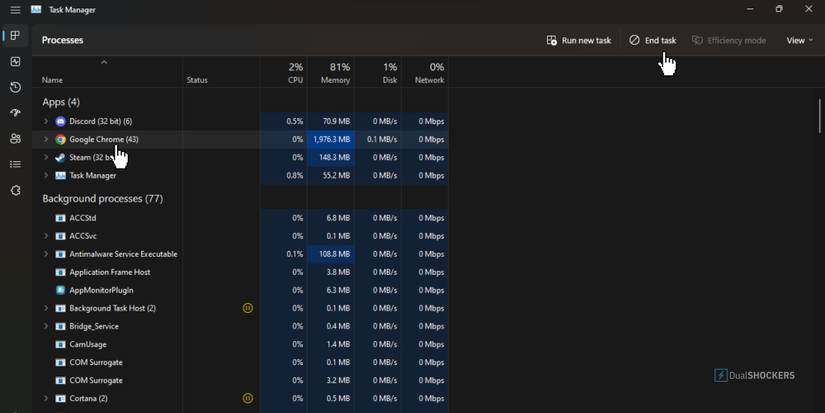This screenshot has width=825, height=413.
Task: Select the Processes sidebar icon
Action: click(15, 35)
